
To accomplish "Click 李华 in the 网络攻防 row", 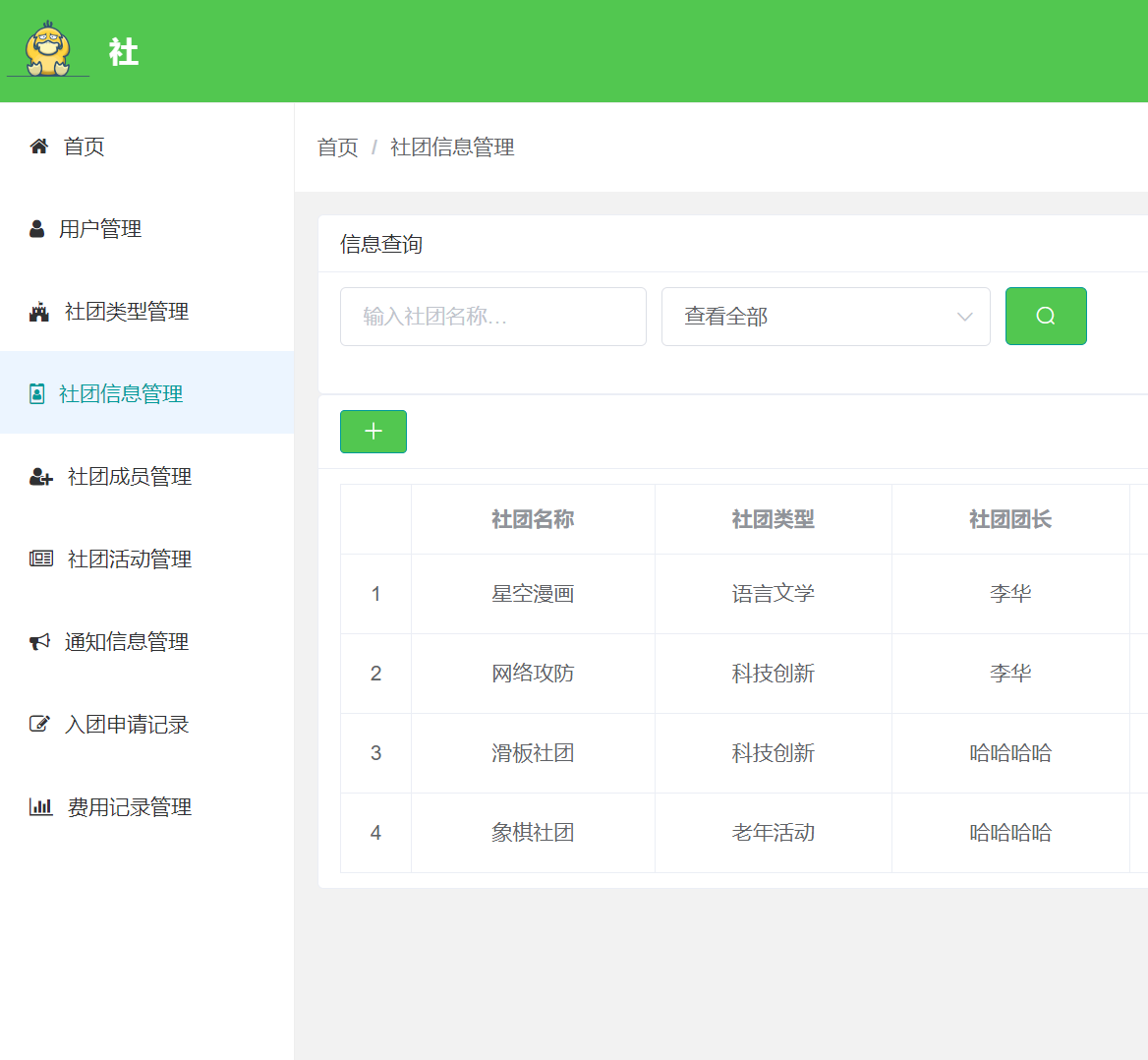I will click(1010, 674).
